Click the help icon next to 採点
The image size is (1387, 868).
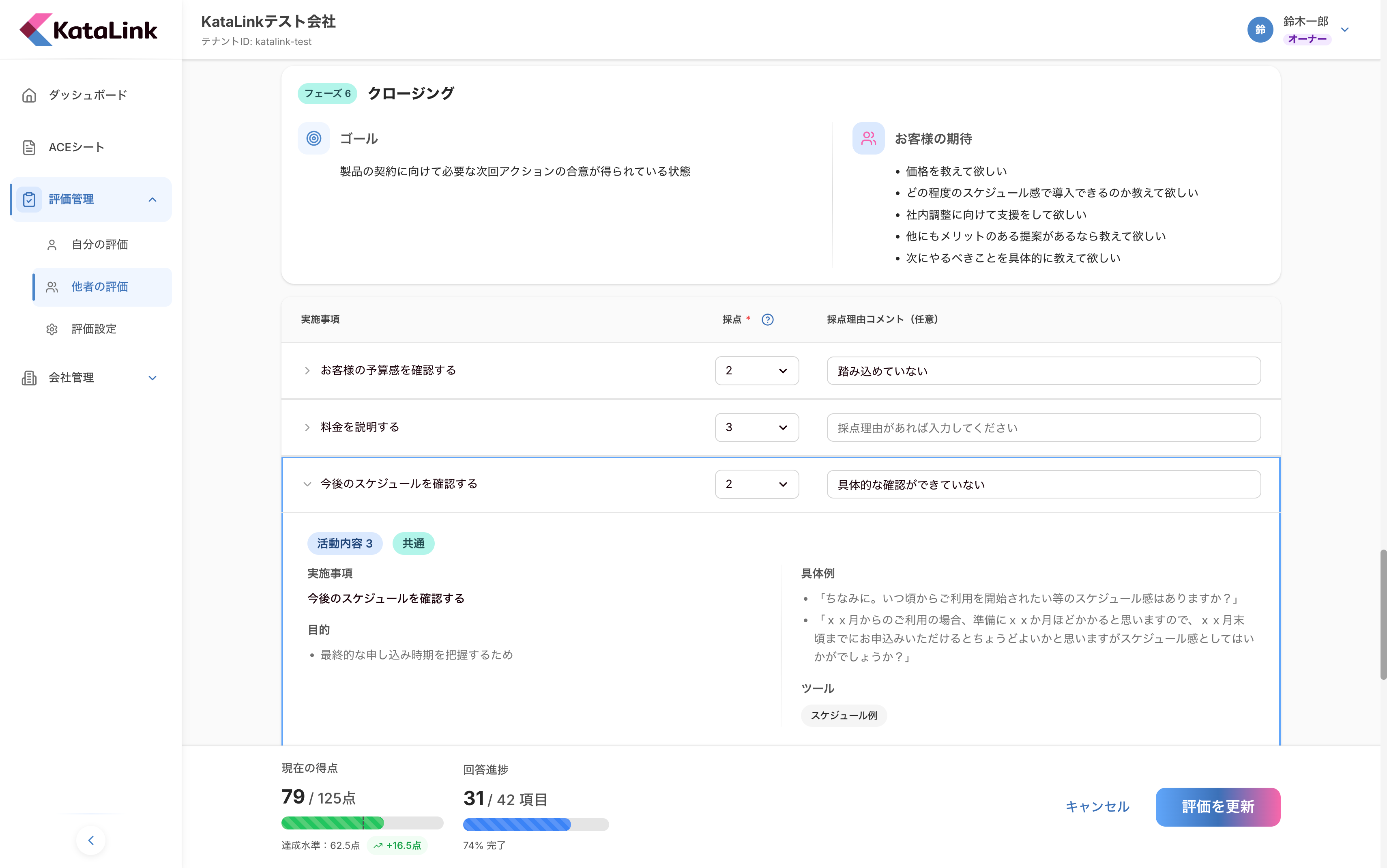[x=768, y=319]
